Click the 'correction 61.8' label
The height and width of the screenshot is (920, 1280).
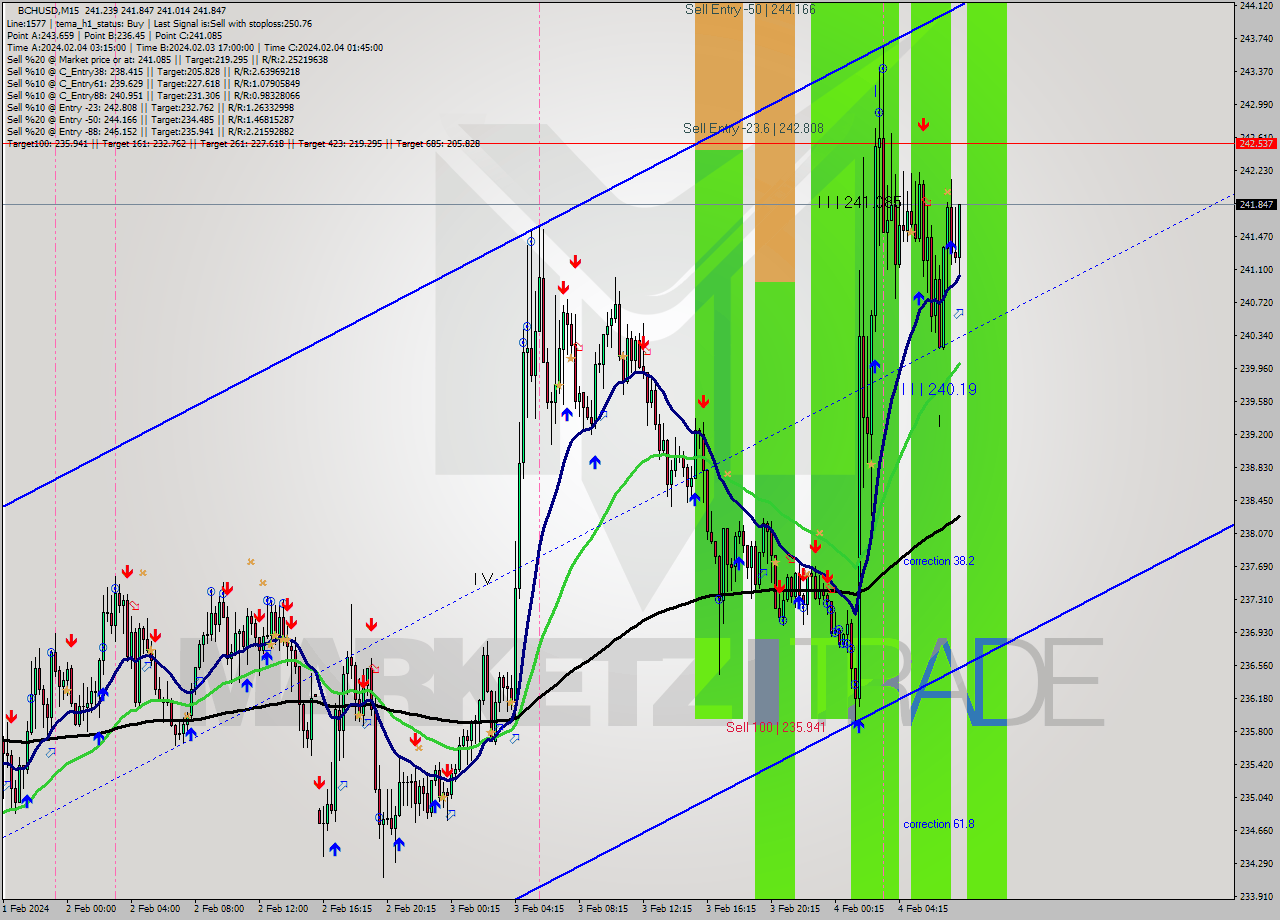coord(938,824)
